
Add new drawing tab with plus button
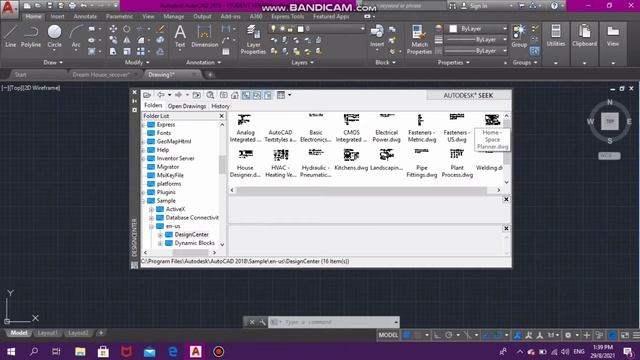pyautogui.click(x=210, y=75)
